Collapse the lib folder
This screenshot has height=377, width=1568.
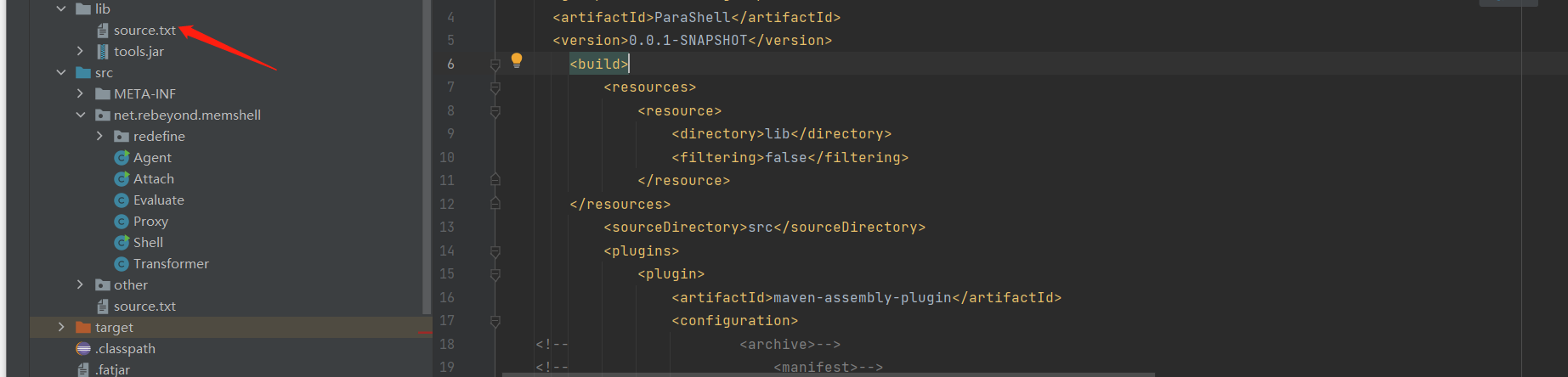(61, 8)
